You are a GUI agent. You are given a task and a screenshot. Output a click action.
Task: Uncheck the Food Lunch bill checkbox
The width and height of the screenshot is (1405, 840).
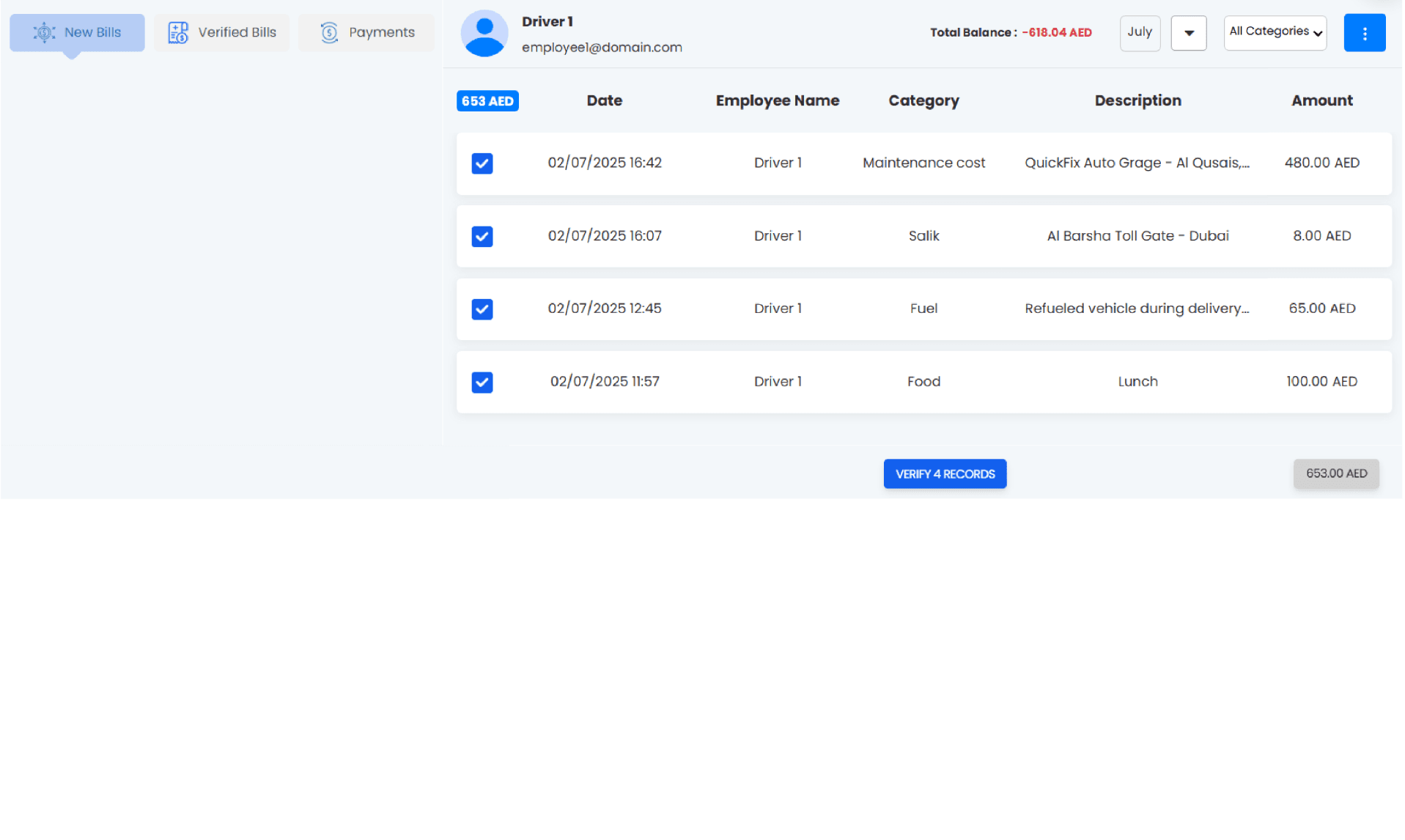click(482, 382)
